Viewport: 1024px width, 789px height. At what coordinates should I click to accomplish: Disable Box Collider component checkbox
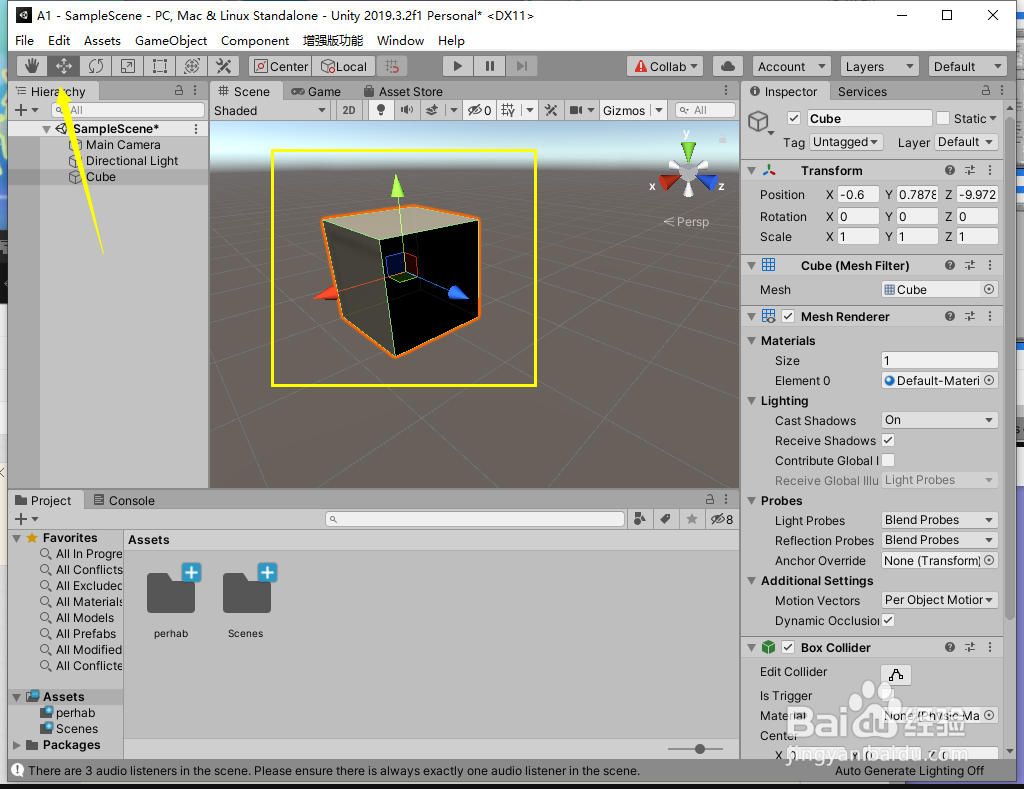pyautogui.click(x=788, y=647)
